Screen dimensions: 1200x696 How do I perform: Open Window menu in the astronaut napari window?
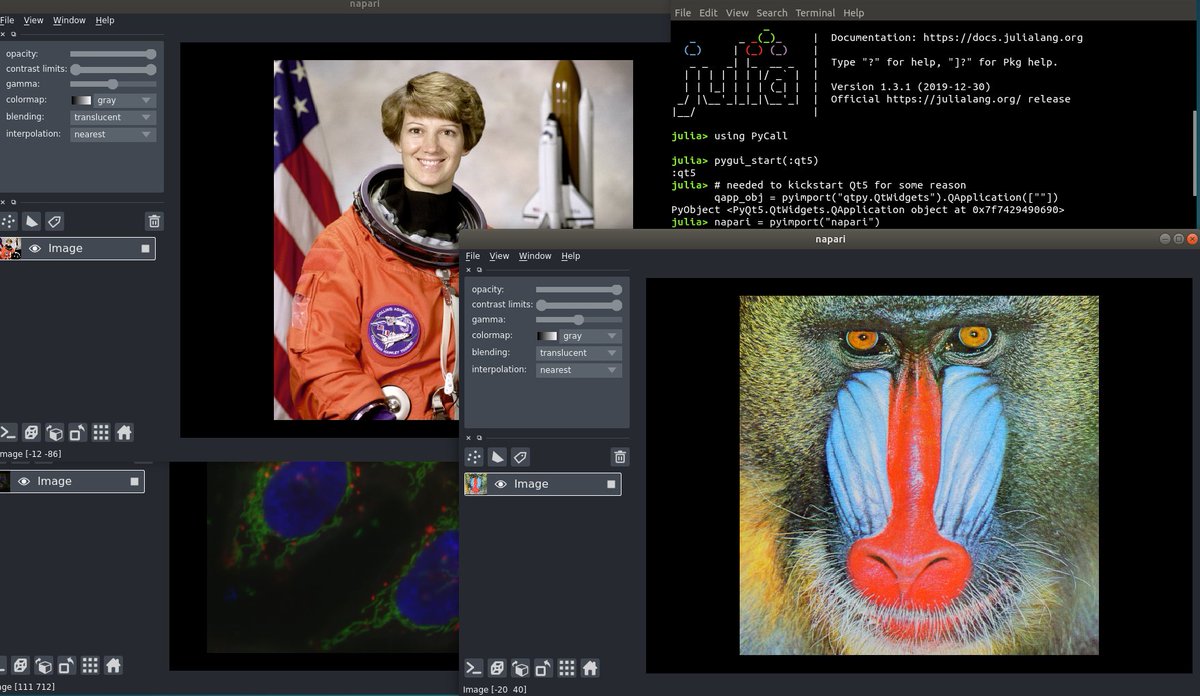click(69, 20)
